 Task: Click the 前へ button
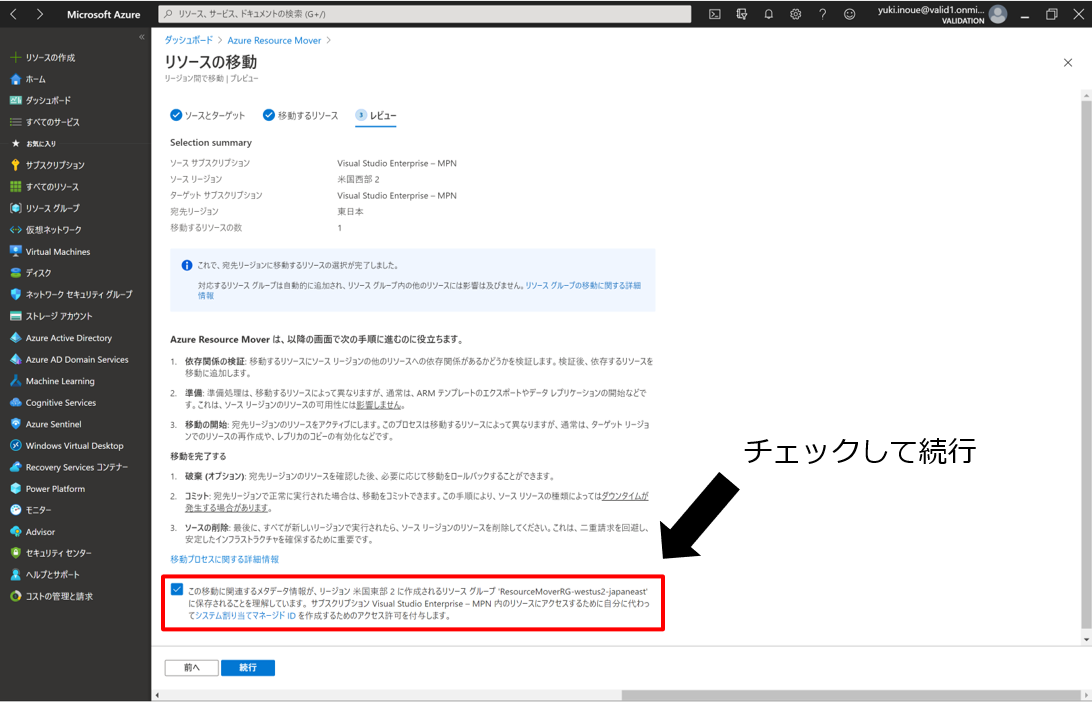tap(192, 668)
